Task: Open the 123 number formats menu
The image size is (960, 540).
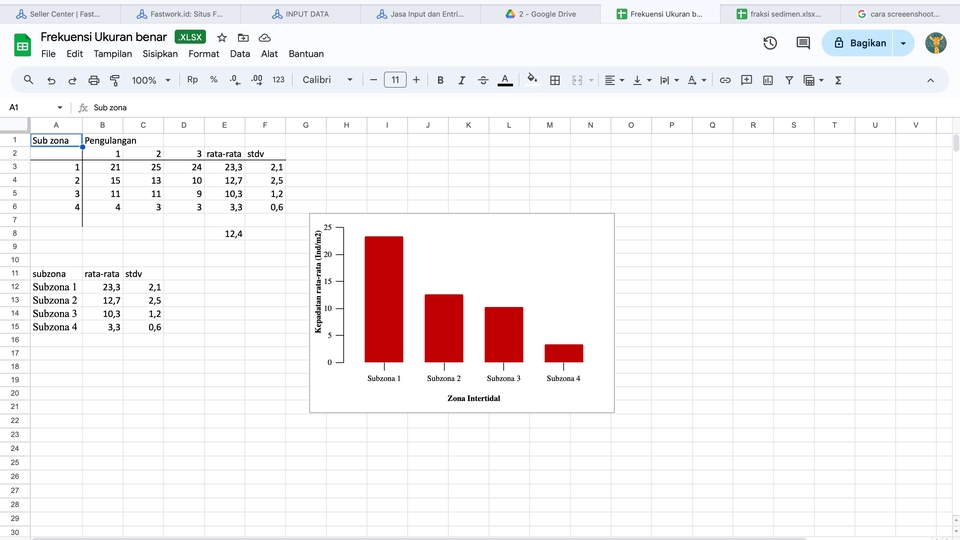Action: click(x=278, y=80)
